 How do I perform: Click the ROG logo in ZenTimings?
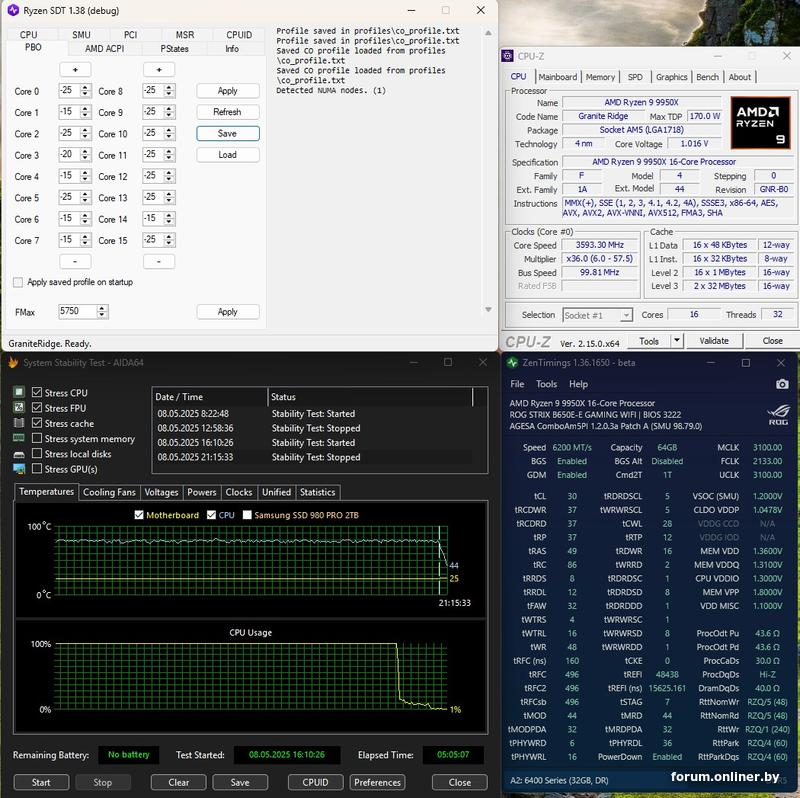[x=779, y=414]
